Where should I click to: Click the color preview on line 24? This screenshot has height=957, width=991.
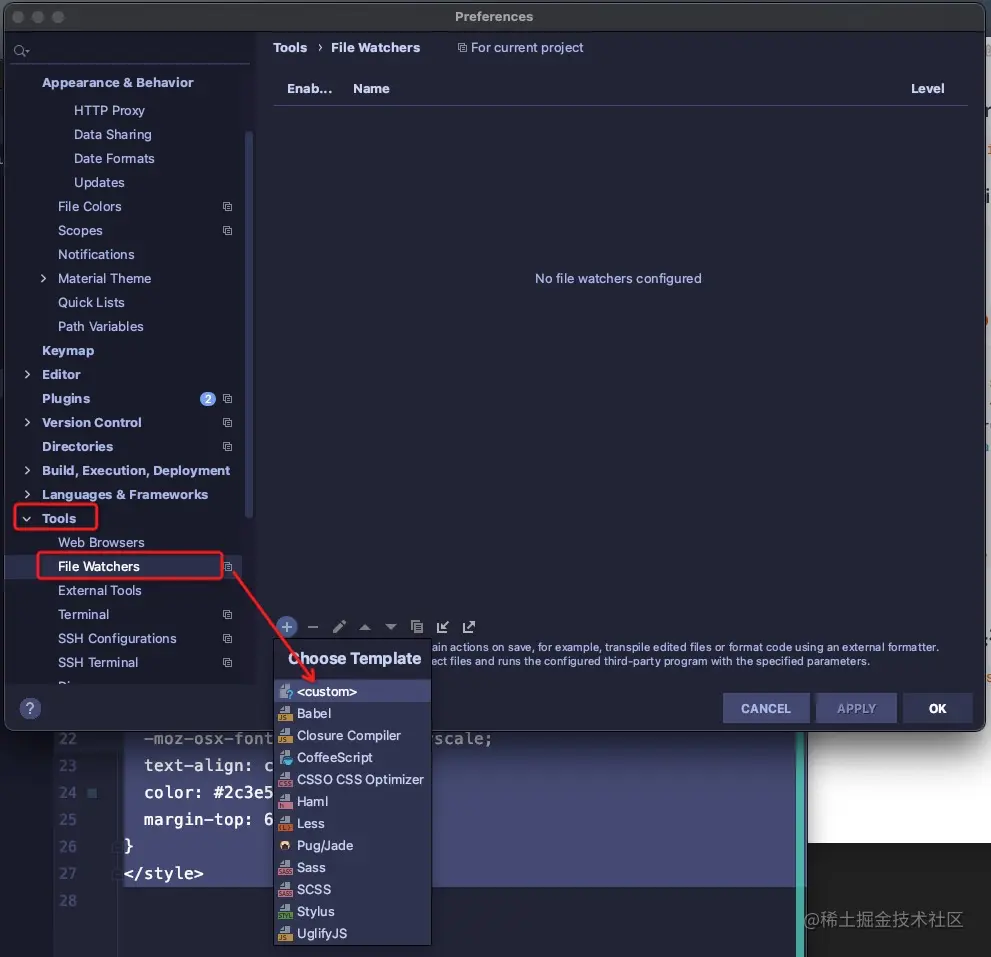pos(92,793)
